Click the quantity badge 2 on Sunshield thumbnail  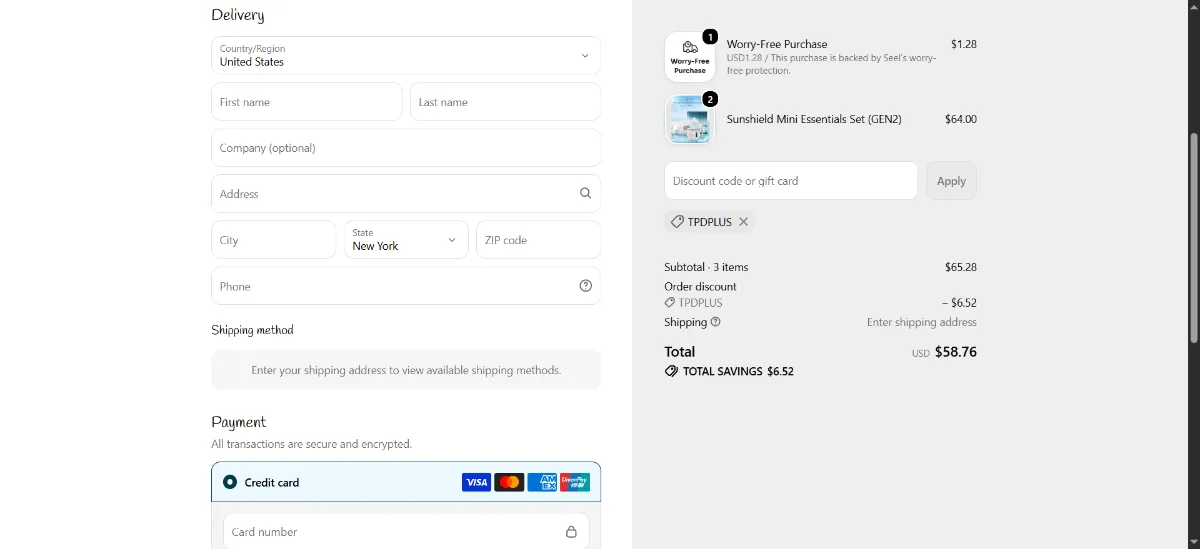pos(710,99)
